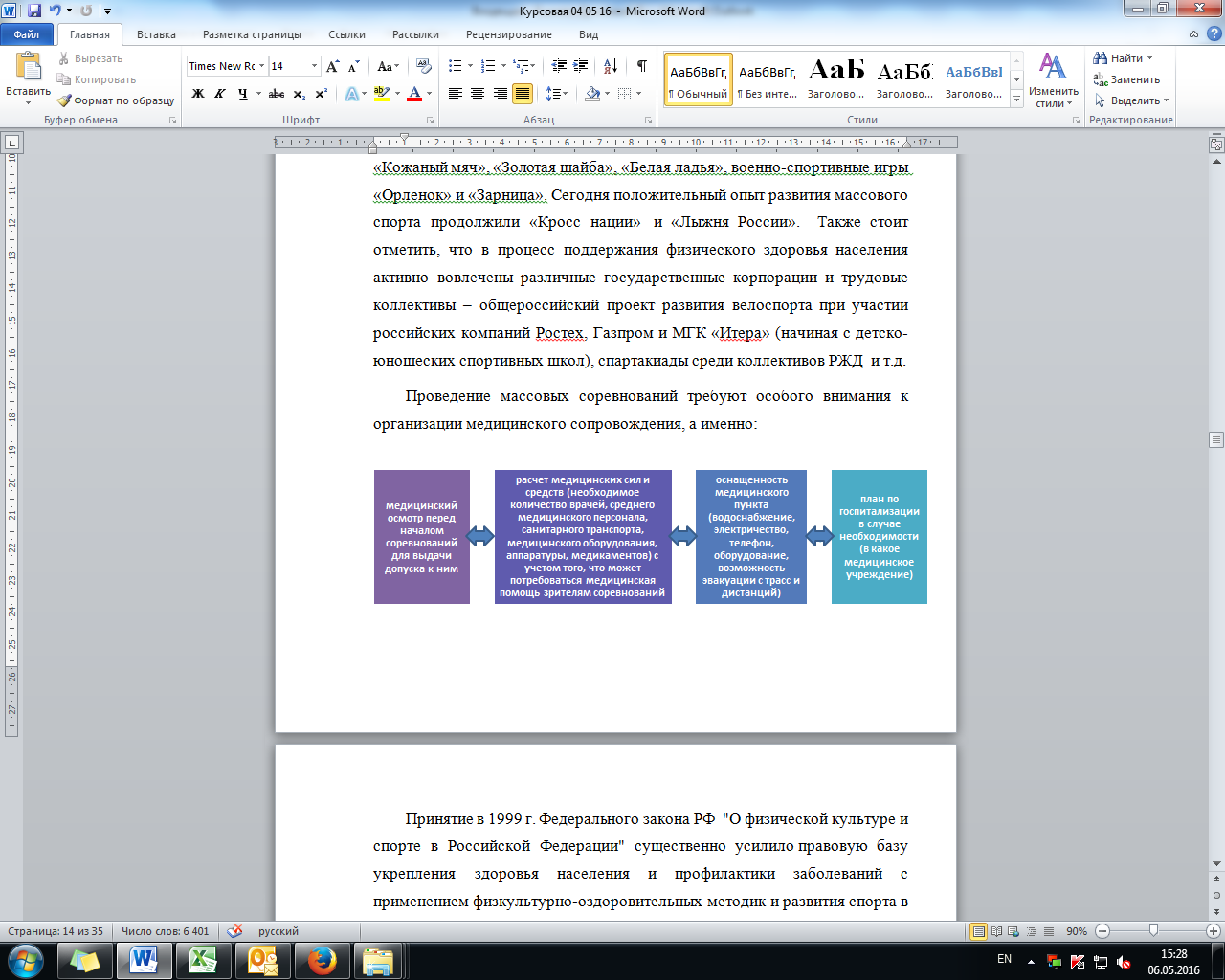Screen dimensions: 1225x980
Task: Switch to the Рассылки tab
Action: pyautogui.click(x=415, y=34)
